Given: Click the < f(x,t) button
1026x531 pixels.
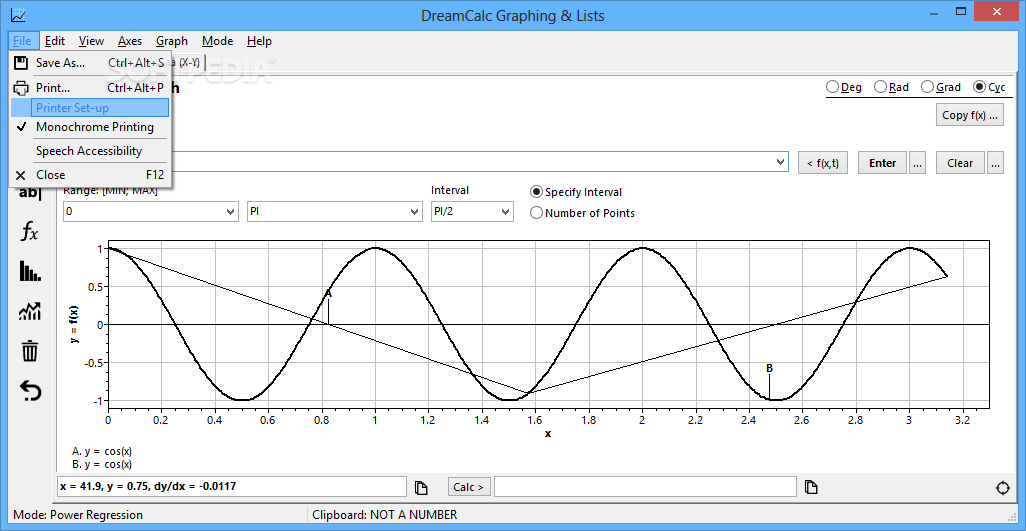Looking at the screenshot, I should coord(823,163).
